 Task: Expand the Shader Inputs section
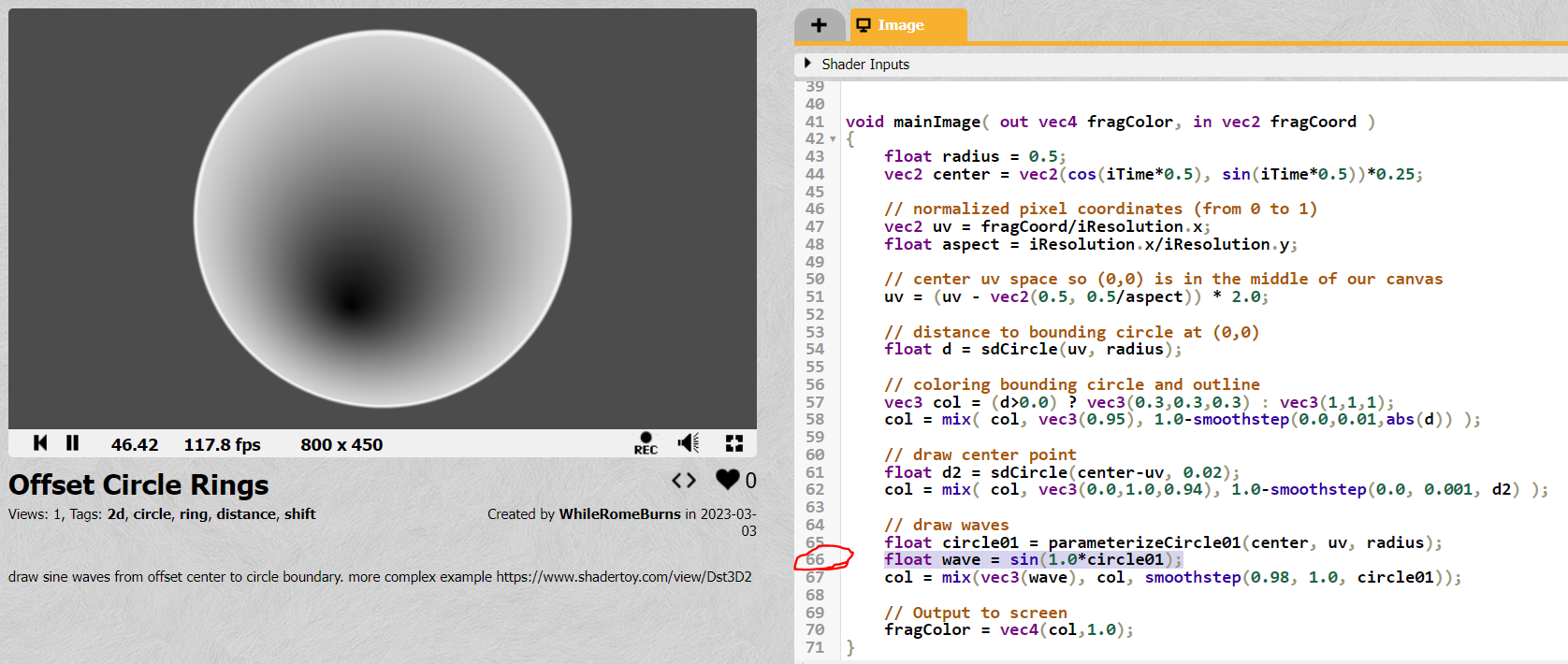click(x=808, y=64)
